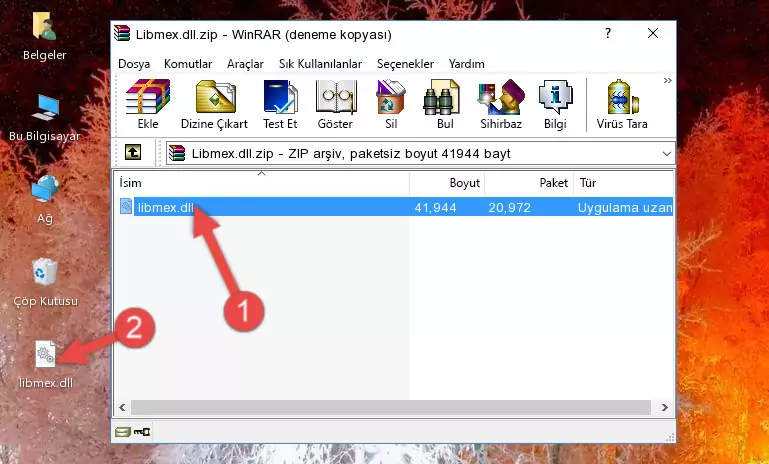Show archive Bilgi information
Viewport: 769px width, 464px height.
[555, 104]
